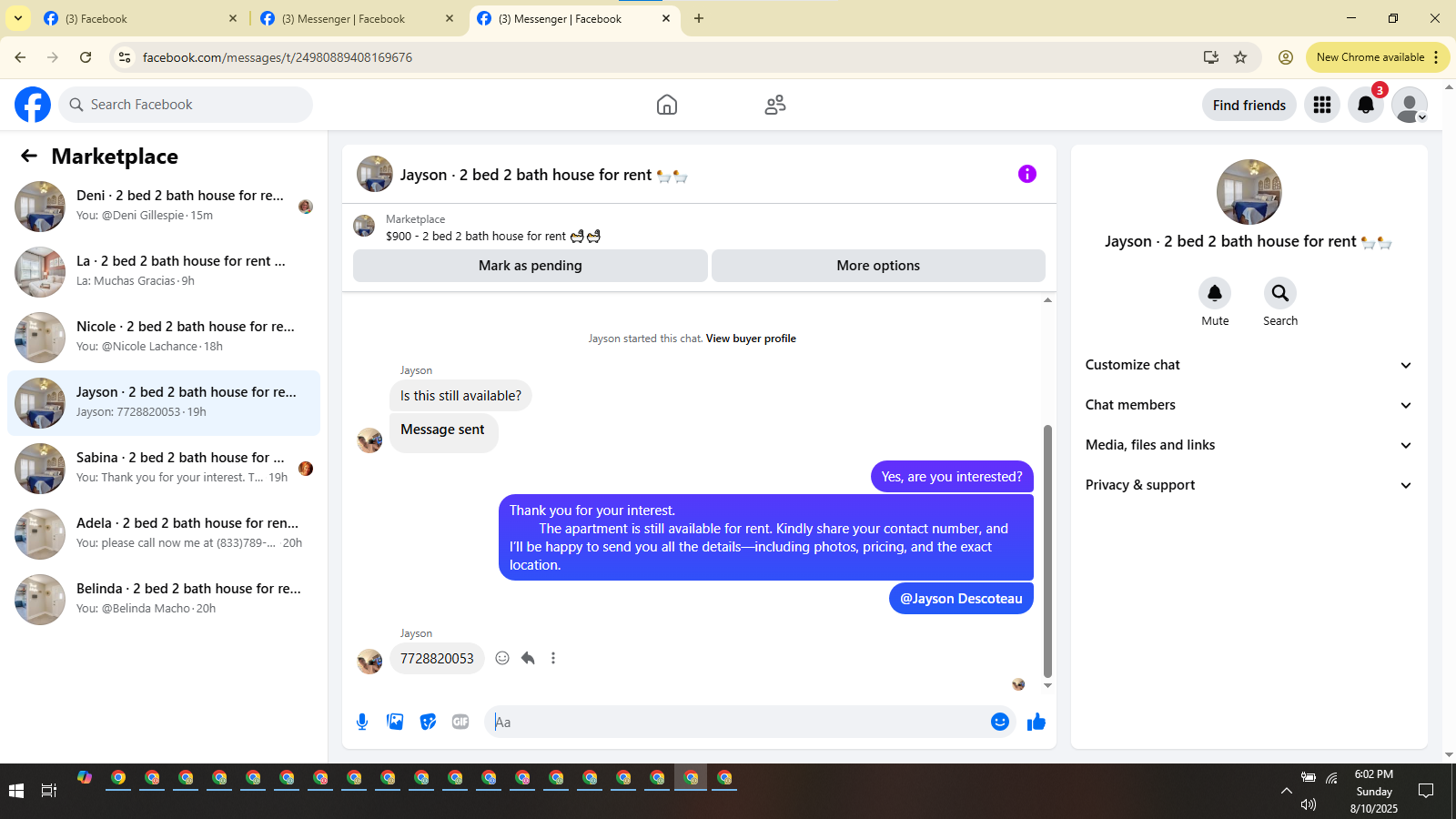Click the Search Facebook field

tap(186, 105)
